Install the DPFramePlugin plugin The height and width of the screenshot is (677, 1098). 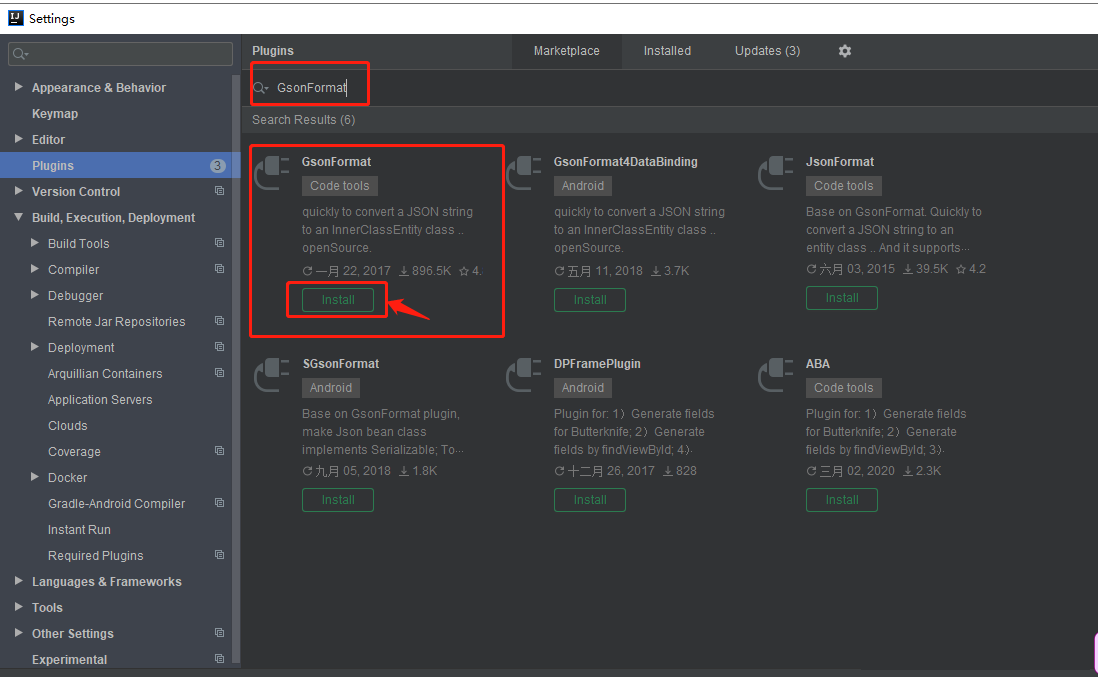tap(590, 500)
